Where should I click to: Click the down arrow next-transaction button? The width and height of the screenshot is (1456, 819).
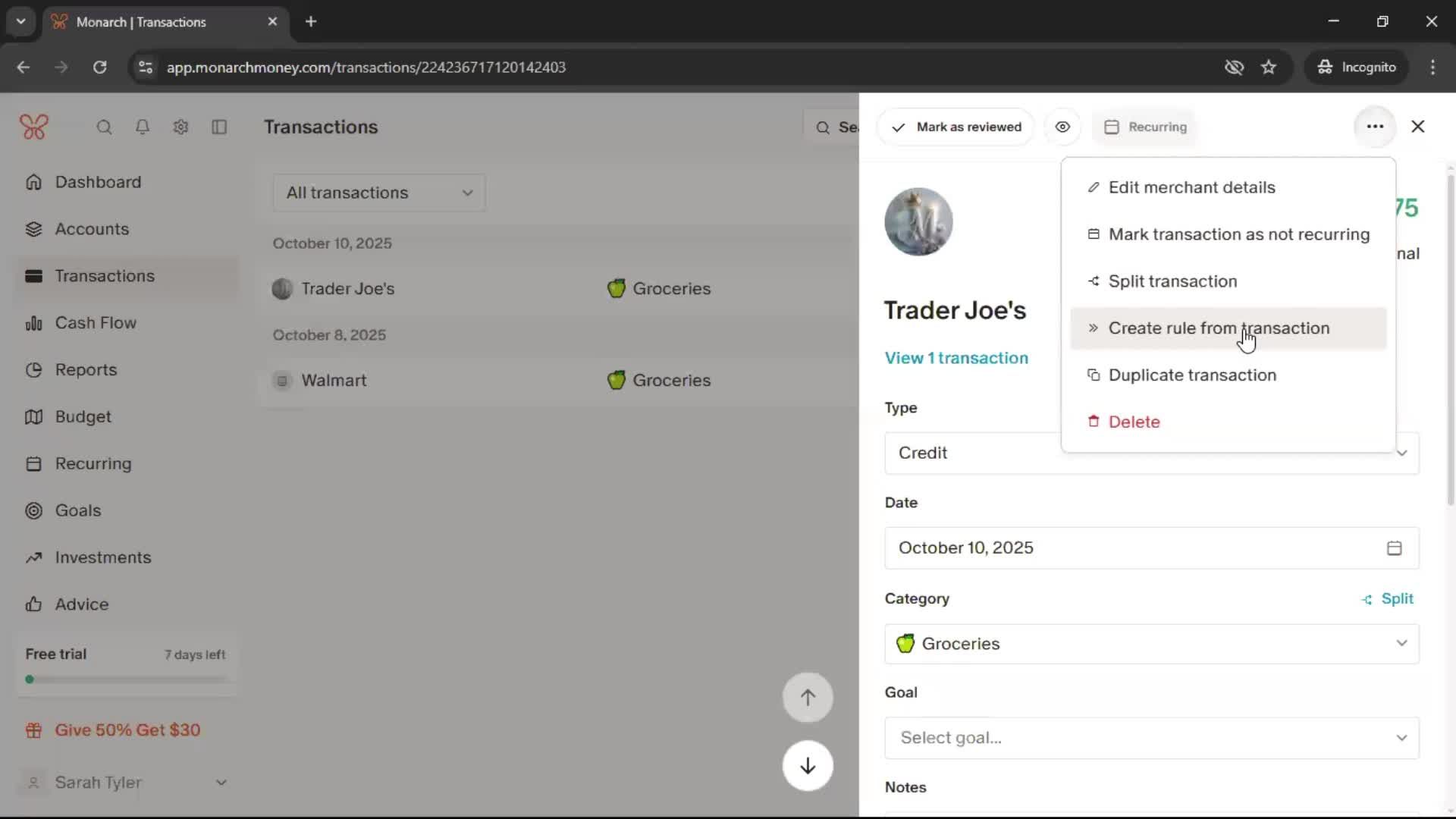coord(808,766)
